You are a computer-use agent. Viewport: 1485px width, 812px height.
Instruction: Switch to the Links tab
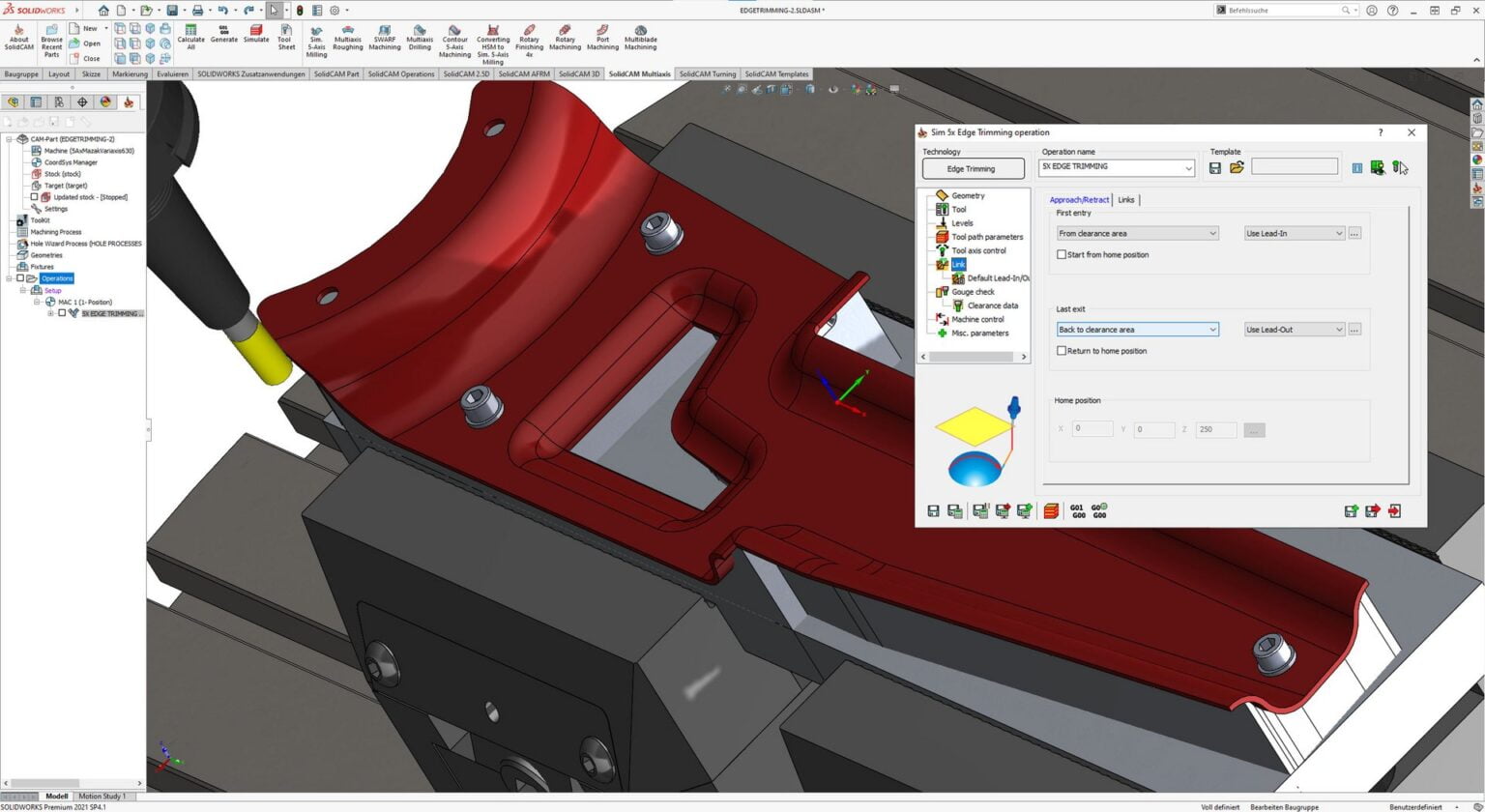click(x=1126, y=199)
